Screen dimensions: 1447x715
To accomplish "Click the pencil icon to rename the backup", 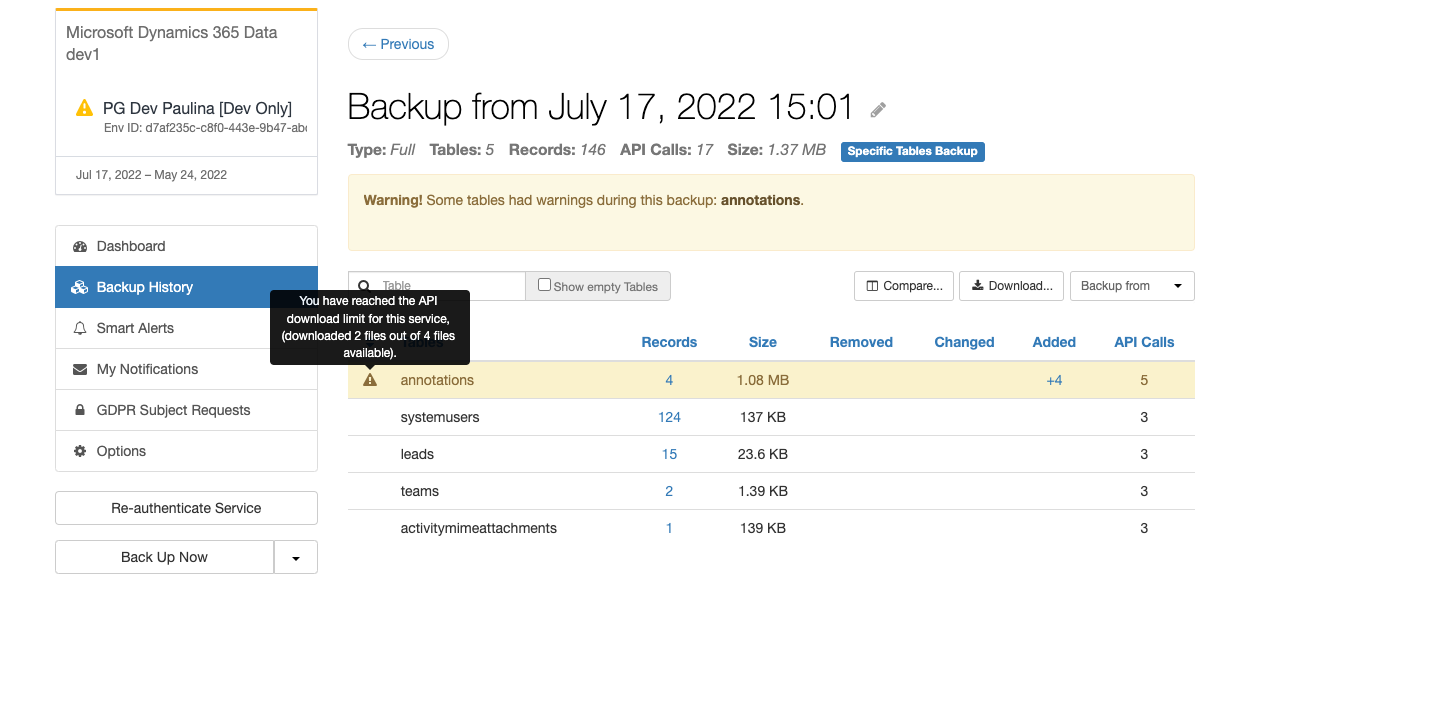I will click(x=877, y=109).
